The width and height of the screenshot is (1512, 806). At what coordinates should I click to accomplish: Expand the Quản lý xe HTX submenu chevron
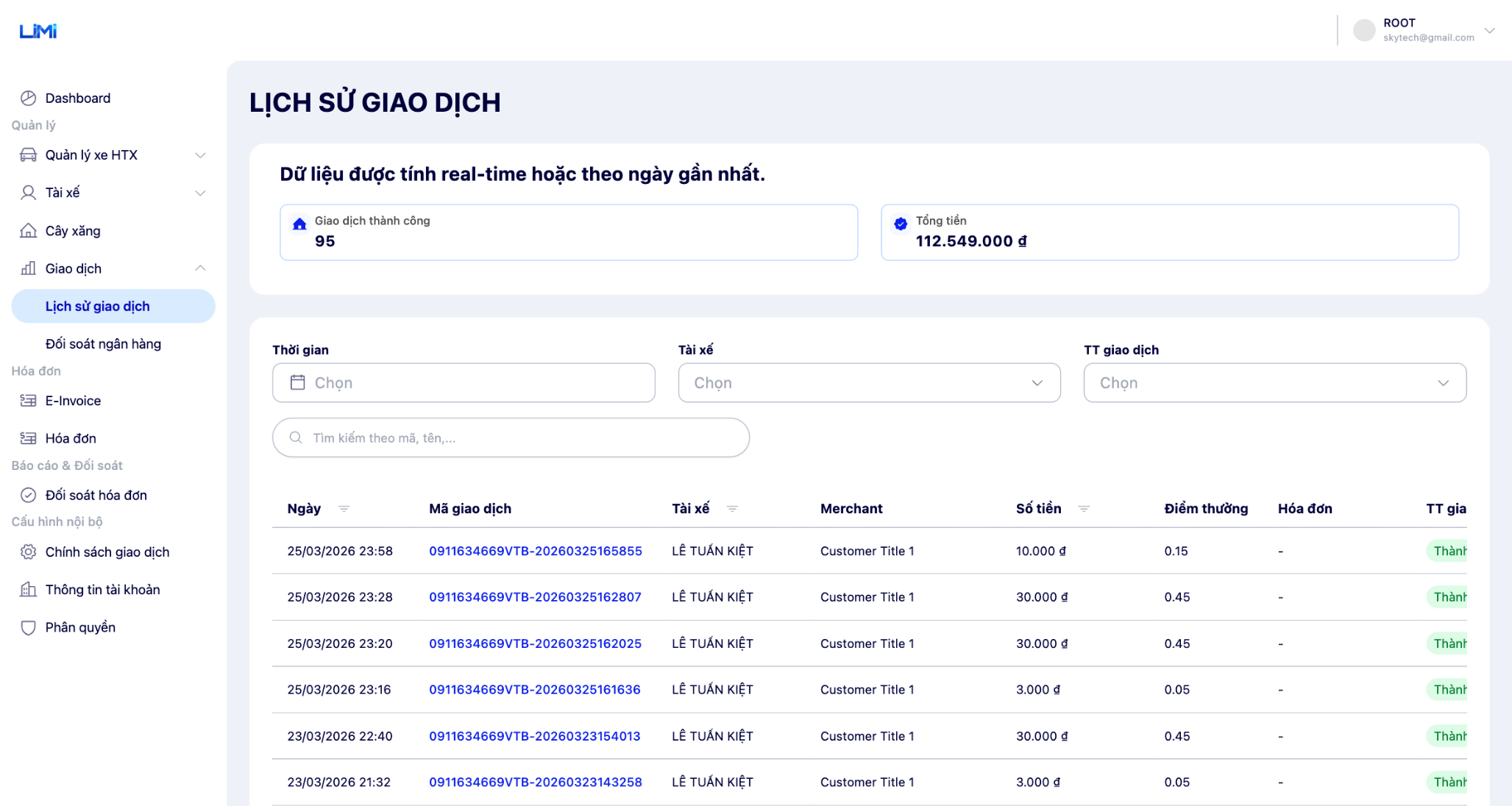(x=200, y=155)
